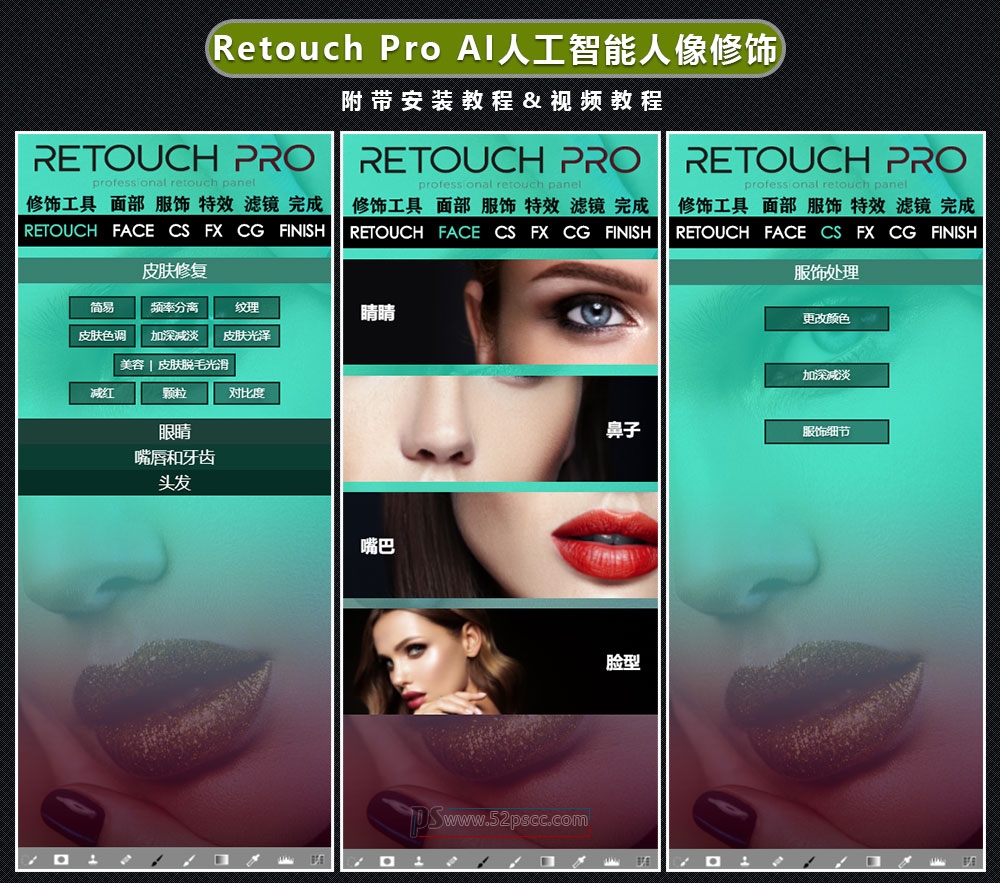Open the 鼻子 nose thumbnail

click(x=500, y=428)
